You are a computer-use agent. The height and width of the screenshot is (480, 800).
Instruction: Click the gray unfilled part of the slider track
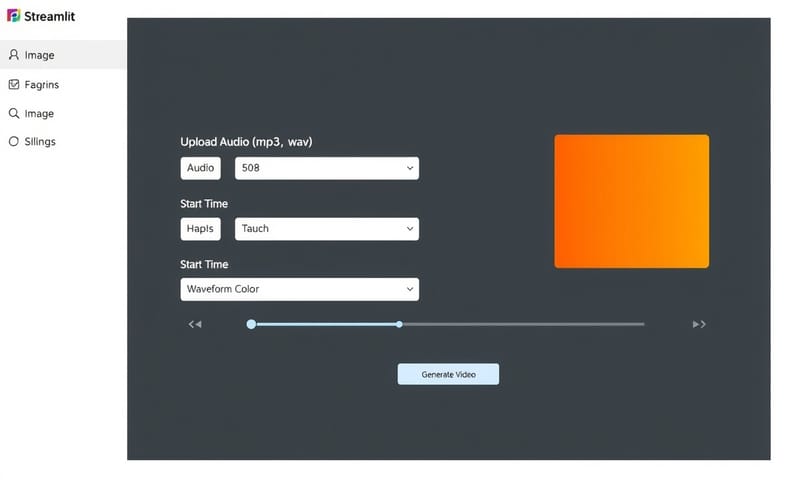520,324
